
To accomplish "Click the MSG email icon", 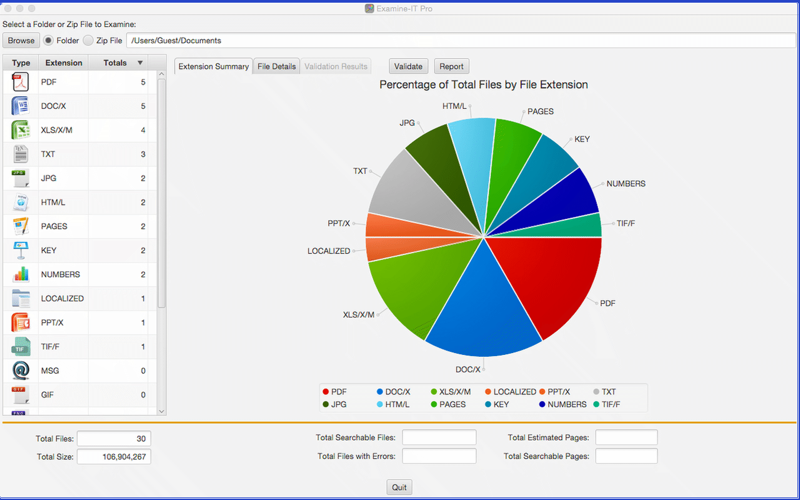I will tap(20, 371).
